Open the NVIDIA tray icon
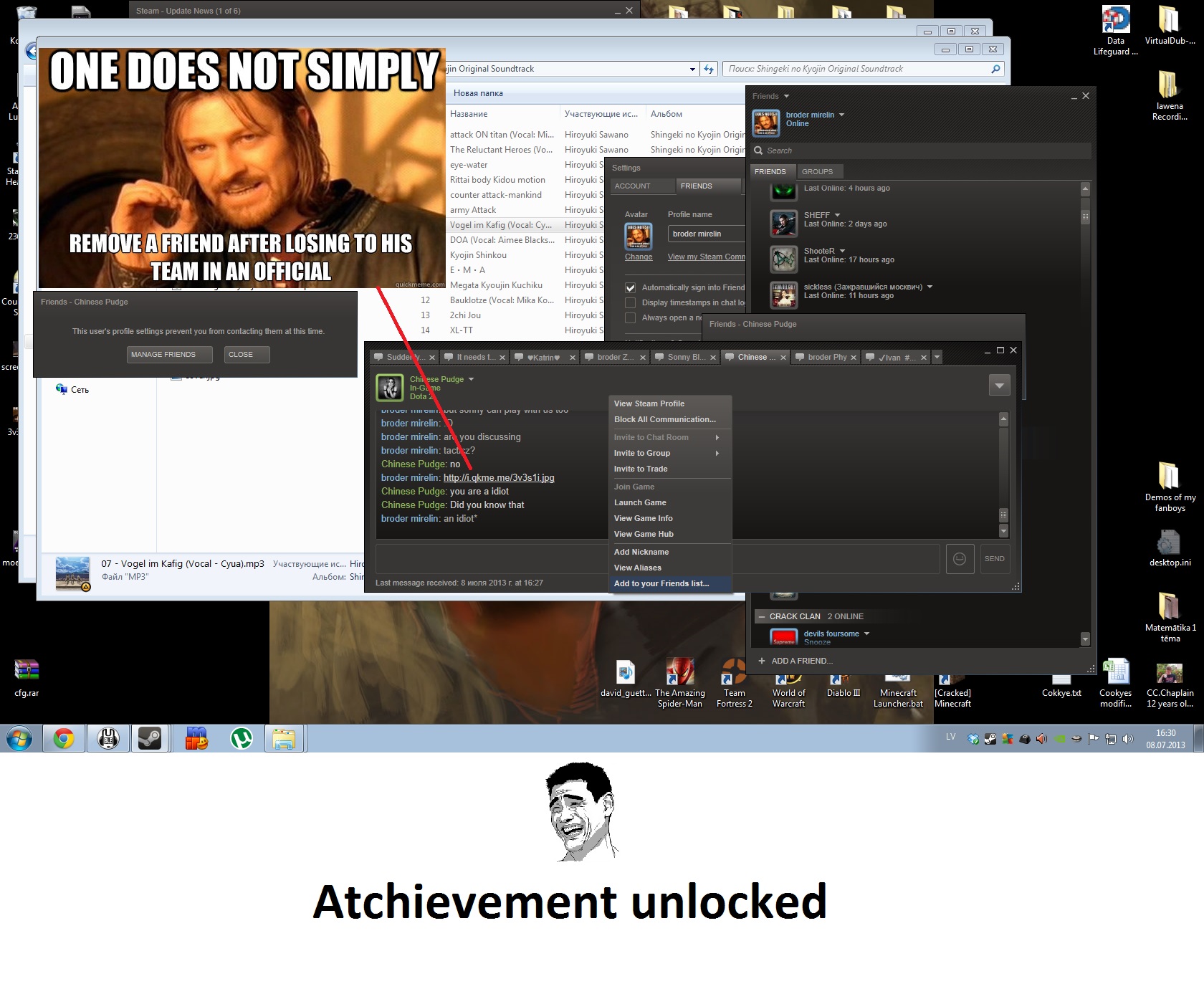Viewport: 1204px width, 994px height. [x=1059, y=739]
